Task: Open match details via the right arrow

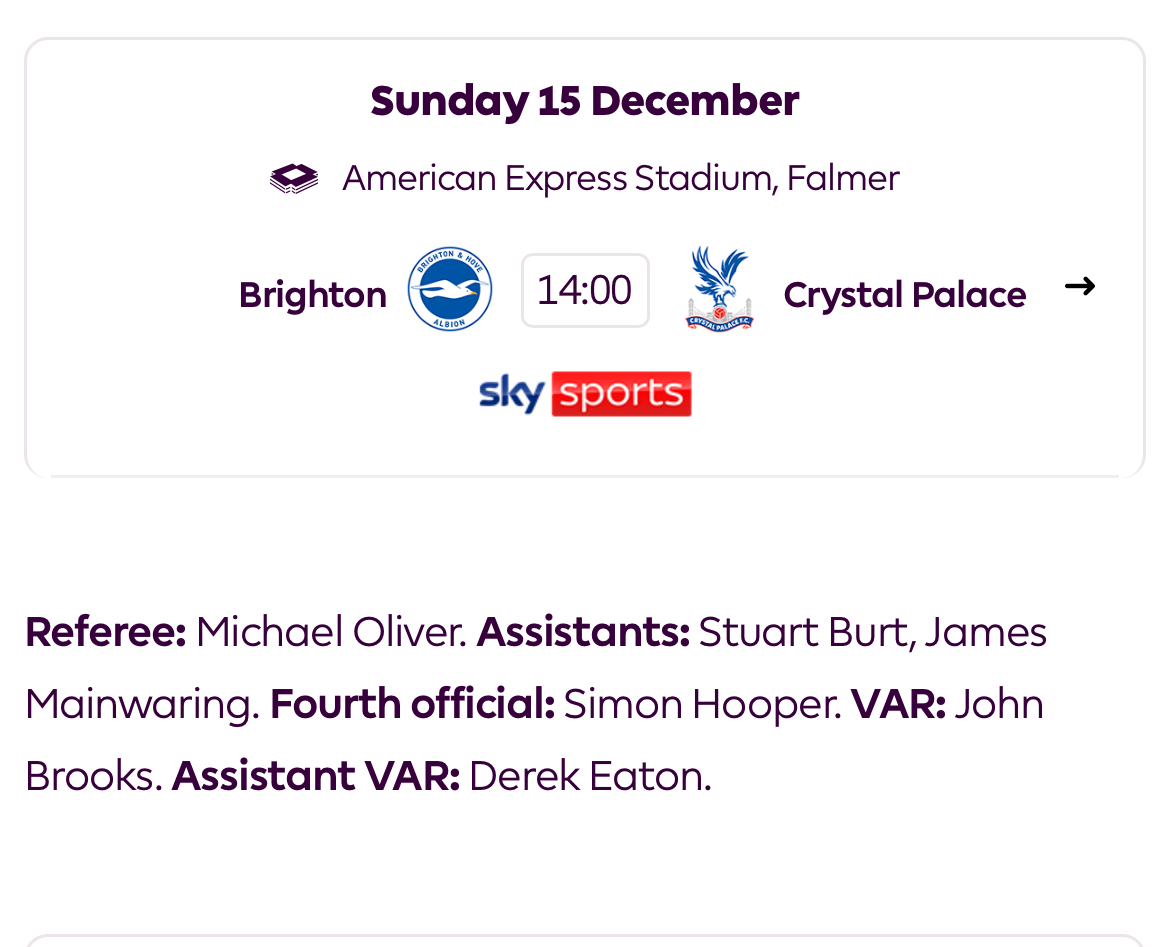Action: tap(1080, 286)
